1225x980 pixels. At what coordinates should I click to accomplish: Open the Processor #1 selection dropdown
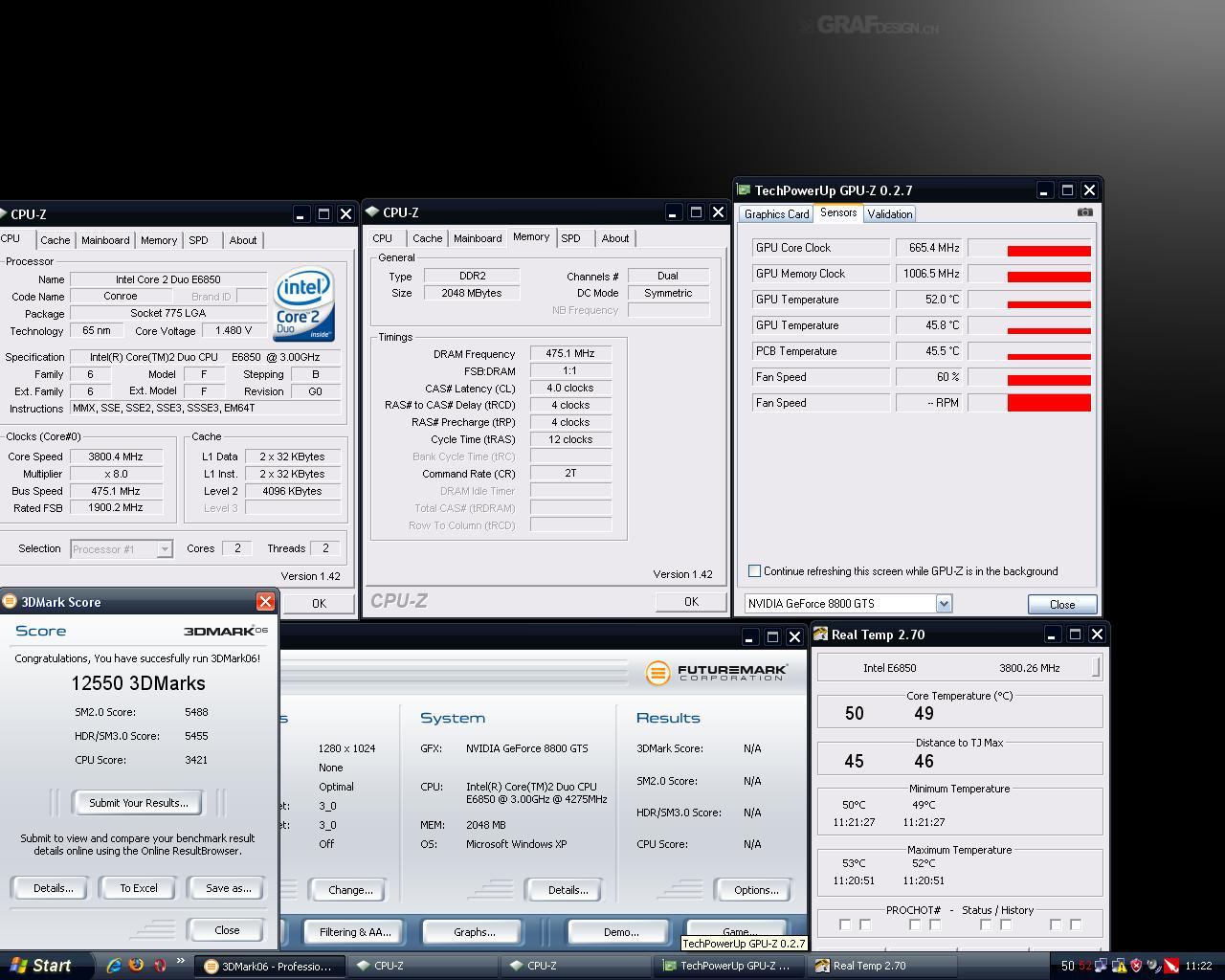click(165, 548)
